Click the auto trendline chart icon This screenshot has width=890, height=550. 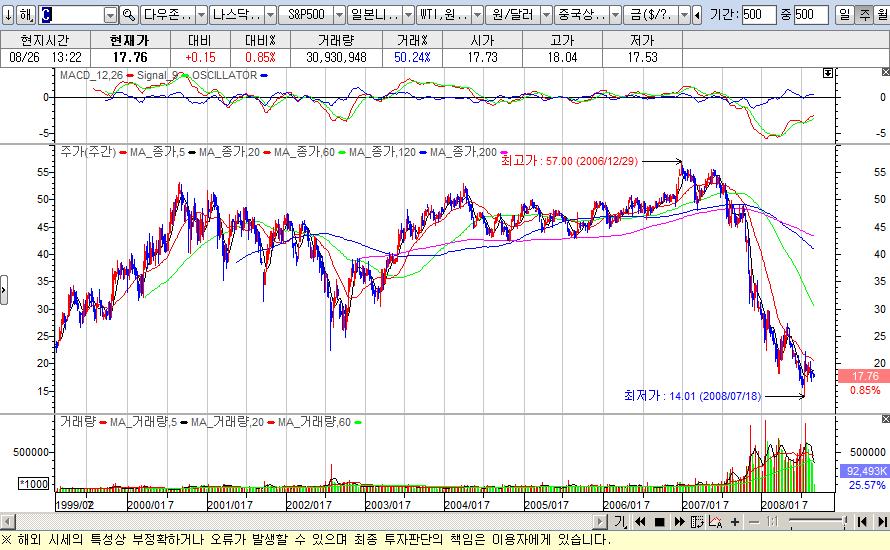pos(717,522)
